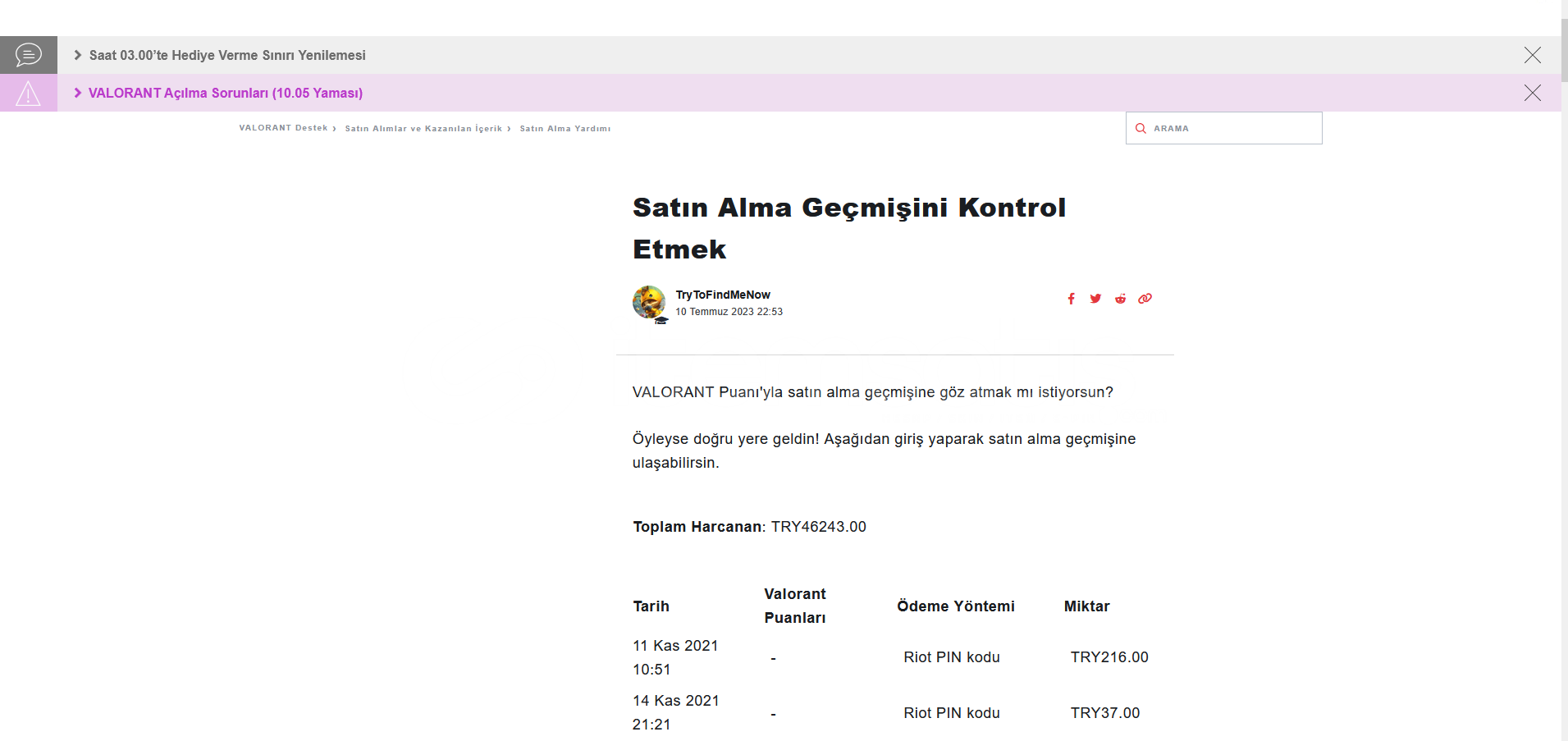Screen dimensions: 1568x741
Task: Open Saat 03.00'te Hediye Verme Sınırı Yenilemesi
Action: point(227,55)
